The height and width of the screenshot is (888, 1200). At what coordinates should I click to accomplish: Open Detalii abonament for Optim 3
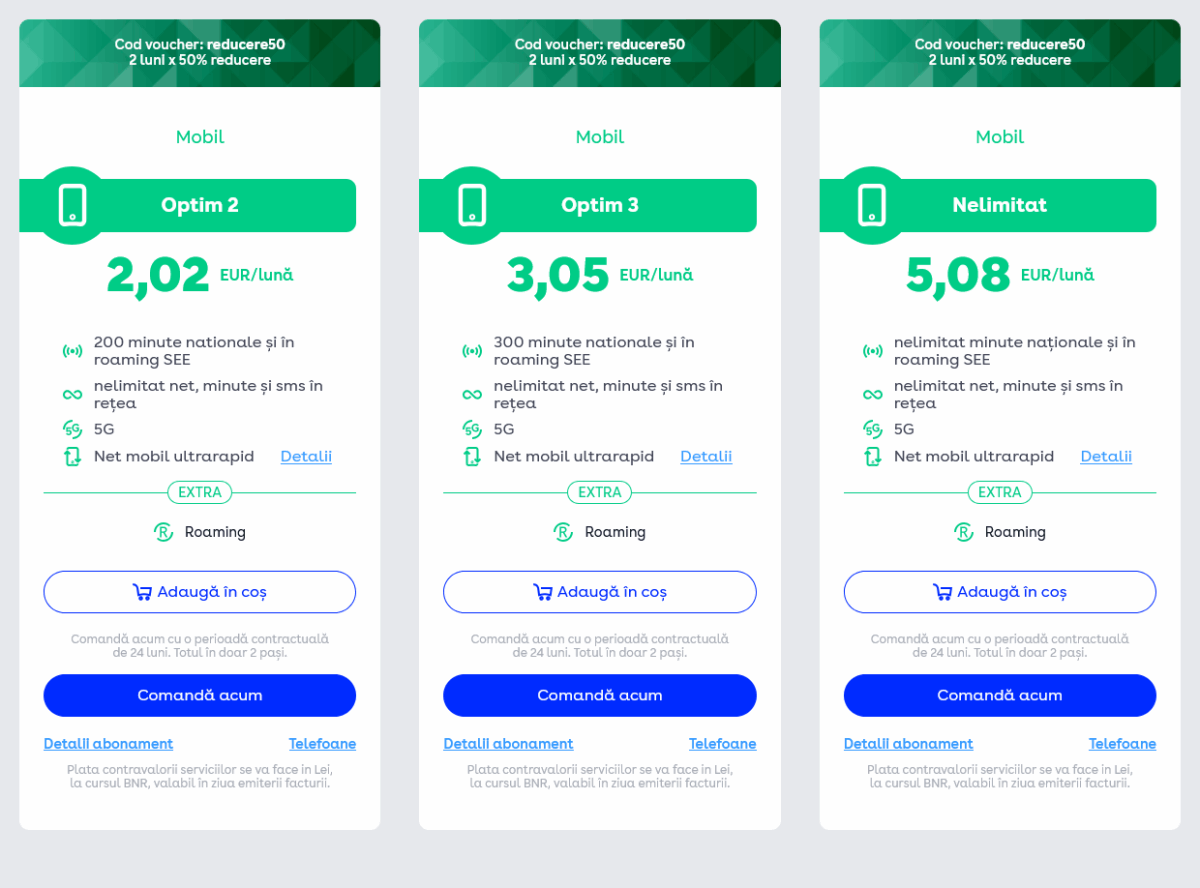[x=508, y=744]
